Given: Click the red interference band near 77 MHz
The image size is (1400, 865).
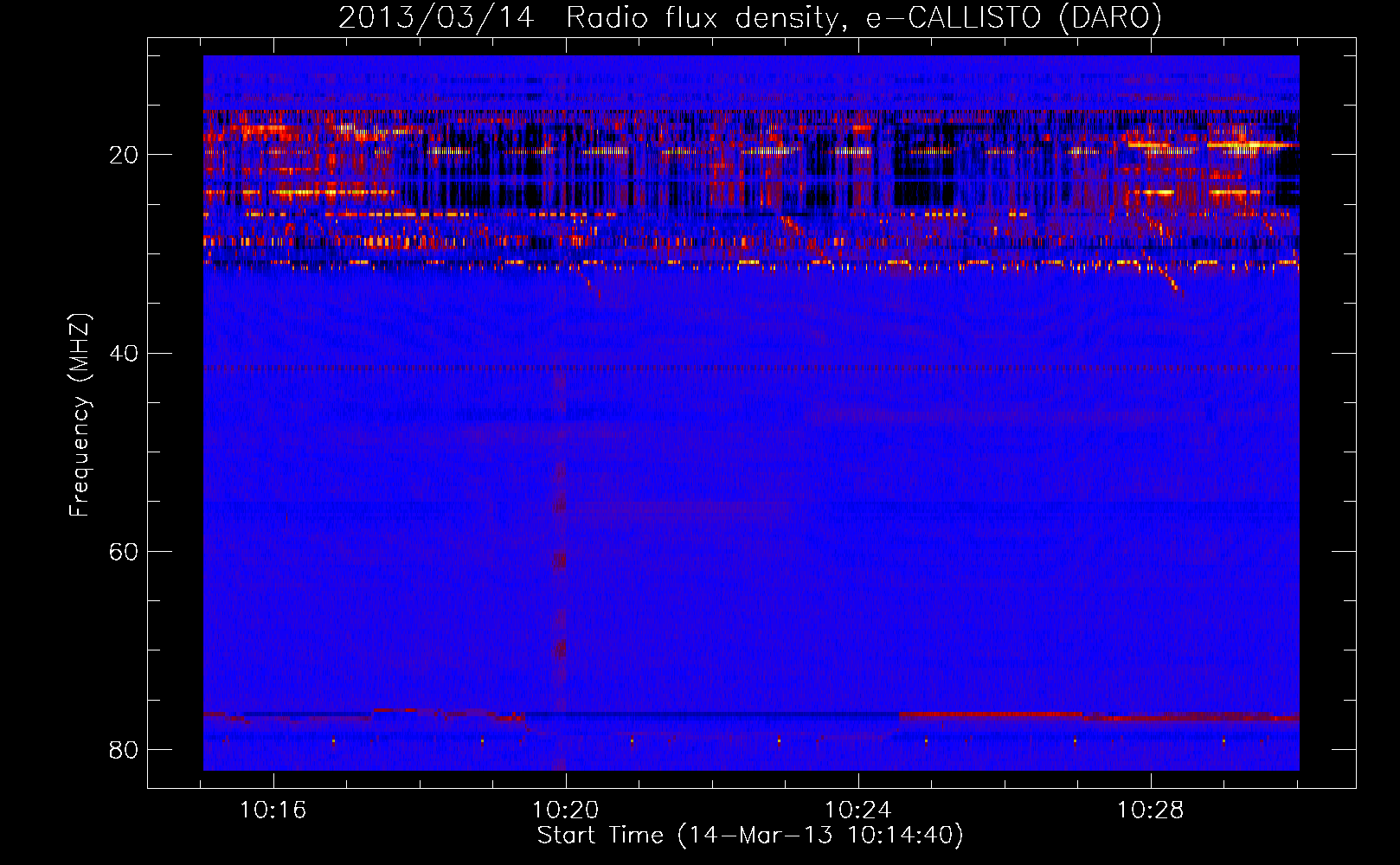Looking at the screenshot, I should click(1099, 716).
